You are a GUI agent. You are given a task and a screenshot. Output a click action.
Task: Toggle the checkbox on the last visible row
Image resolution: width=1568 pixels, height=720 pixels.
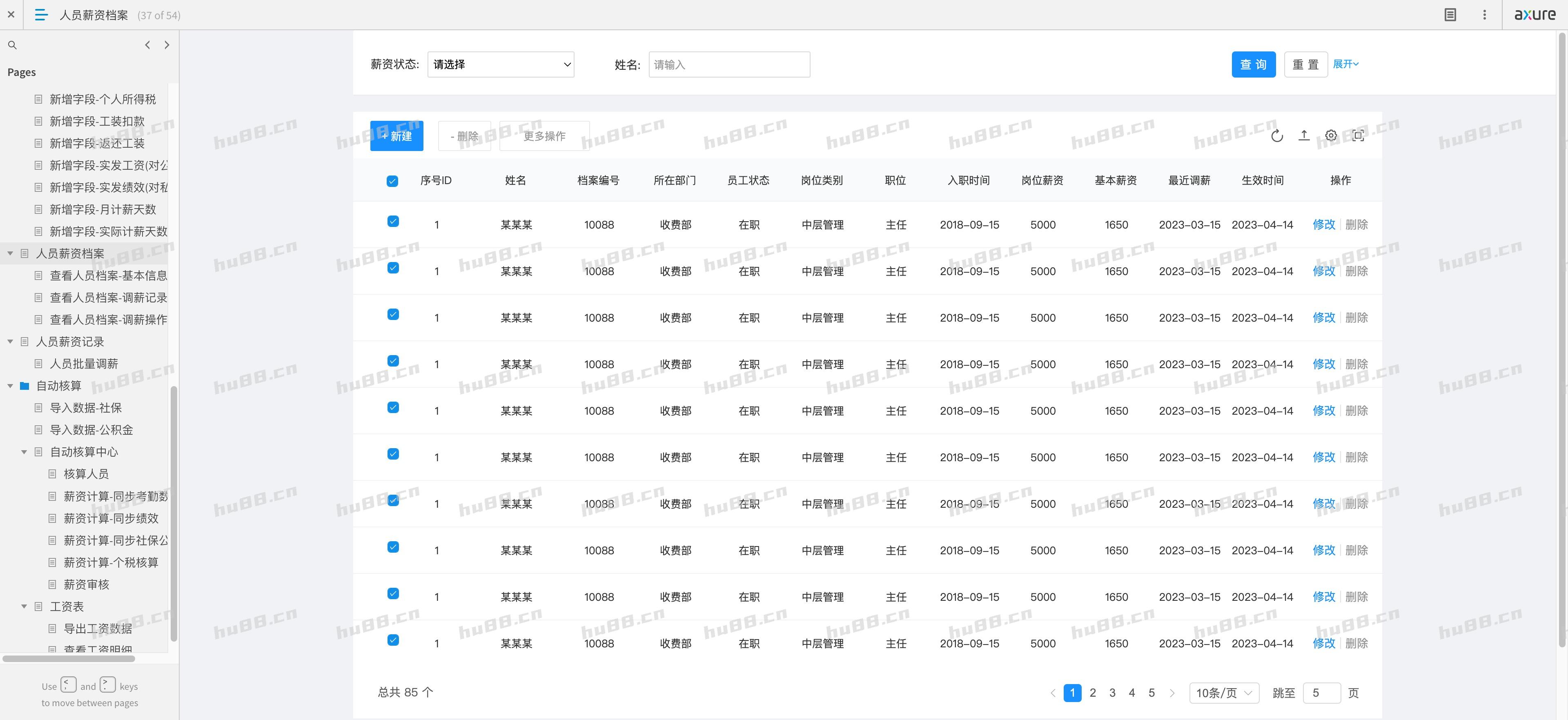(392, 641)
